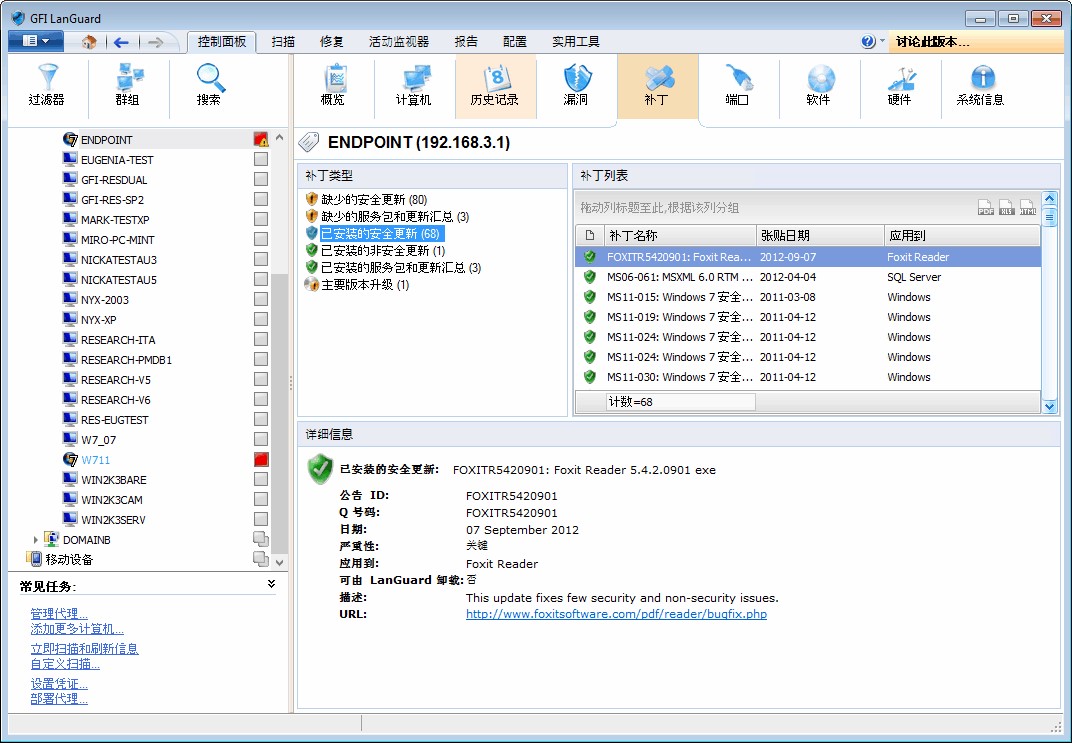Switch to the 报告 tab
This screenshot has height=743, width=1072.
[466, 42]
